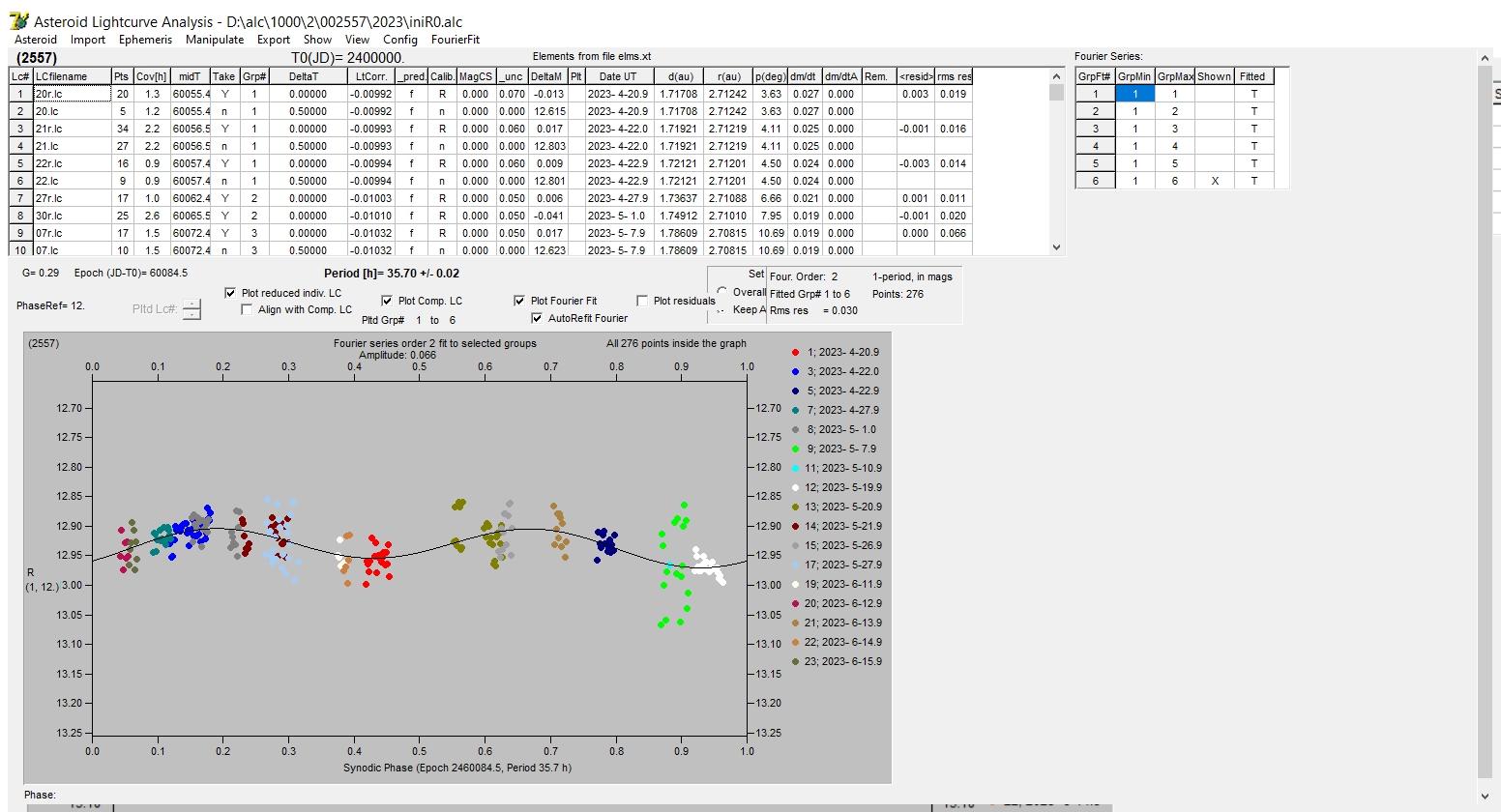The width and height of the screenshot is (1501, 812).
Task: Open the Asteroid menu
Action: tap(36, 40)
